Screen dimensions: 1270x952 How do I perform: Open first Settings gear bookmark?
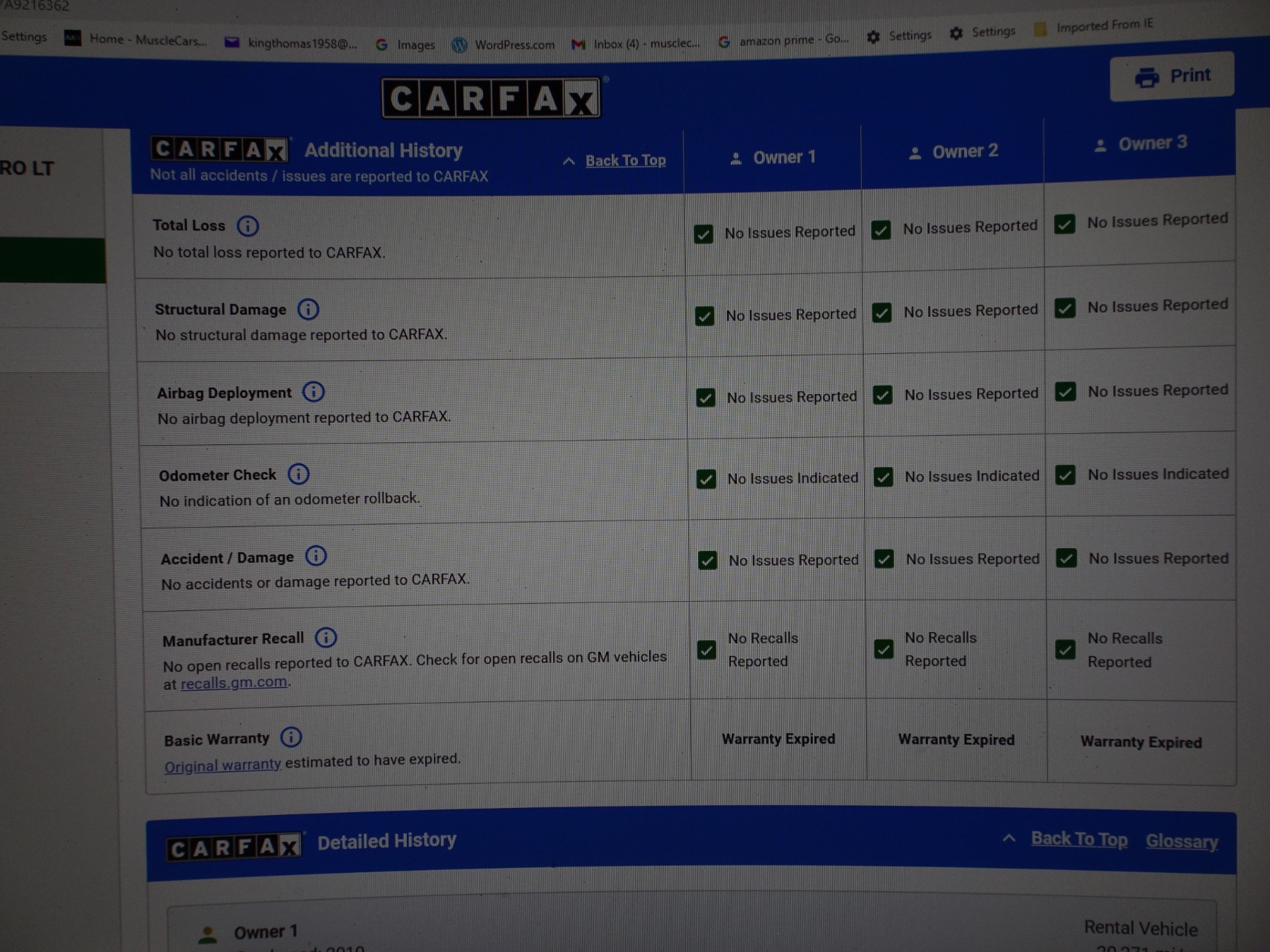click(x=899, y=36)
